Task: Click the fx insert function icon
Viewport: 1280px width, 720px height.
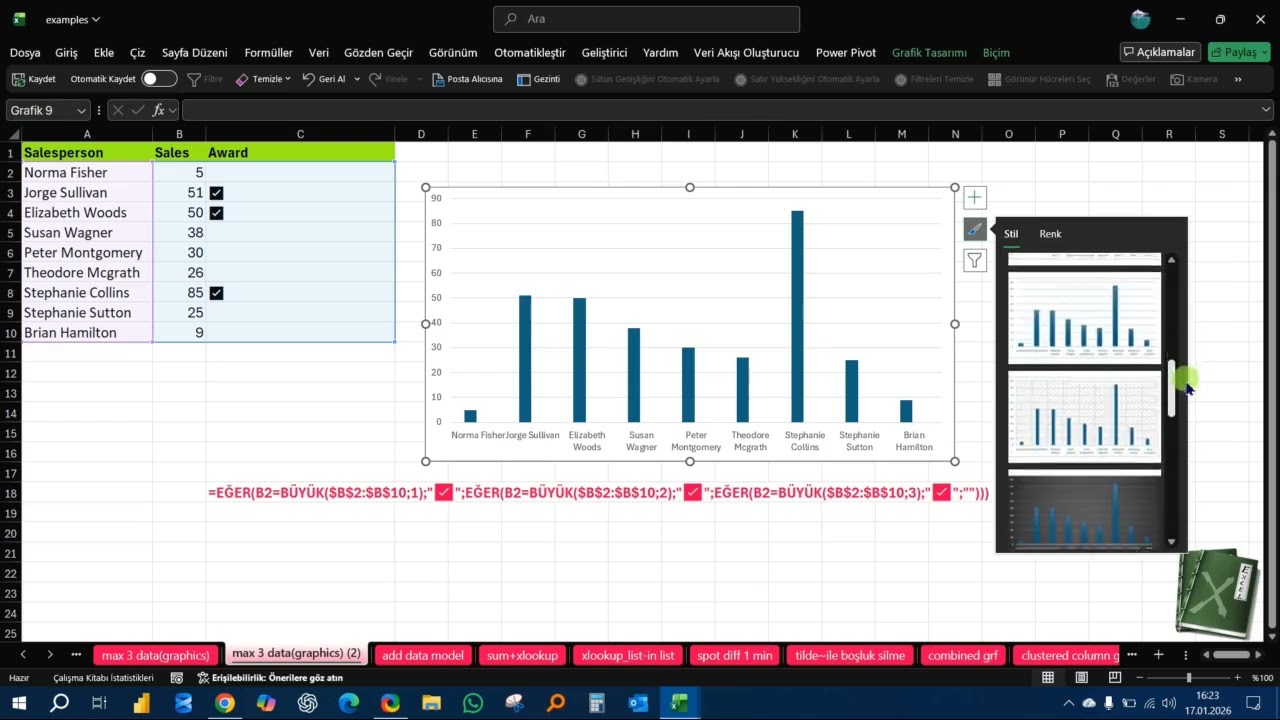Action: coord(158,110)
